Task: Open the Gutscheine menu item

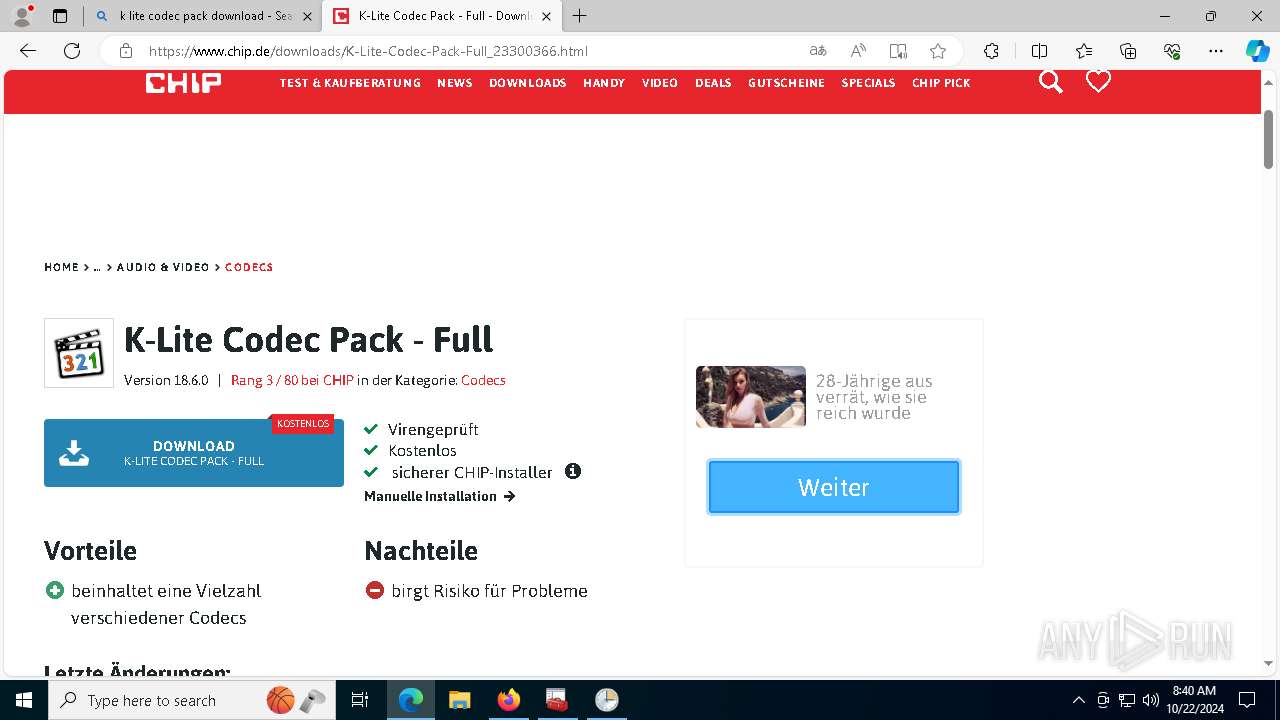Action: (786, 83)
